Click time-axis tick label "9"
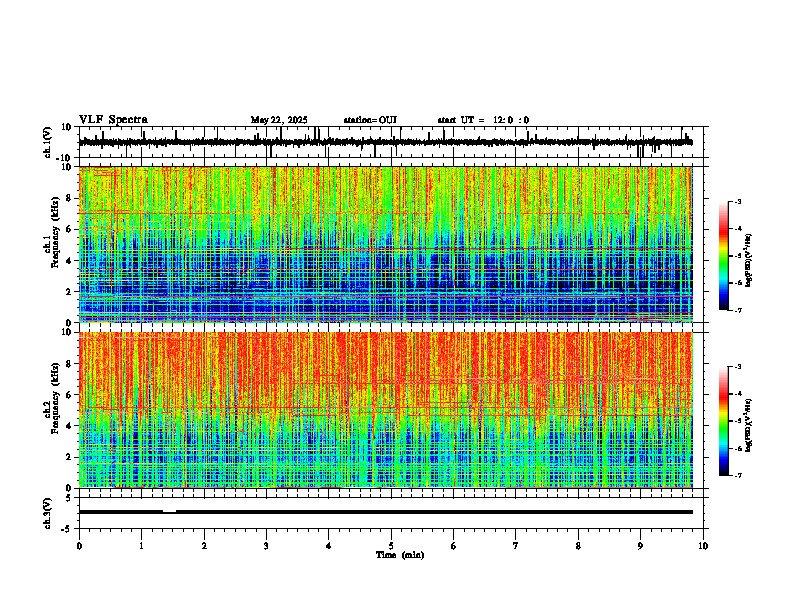This screenshot has height=612, width=792. (640, 546)
